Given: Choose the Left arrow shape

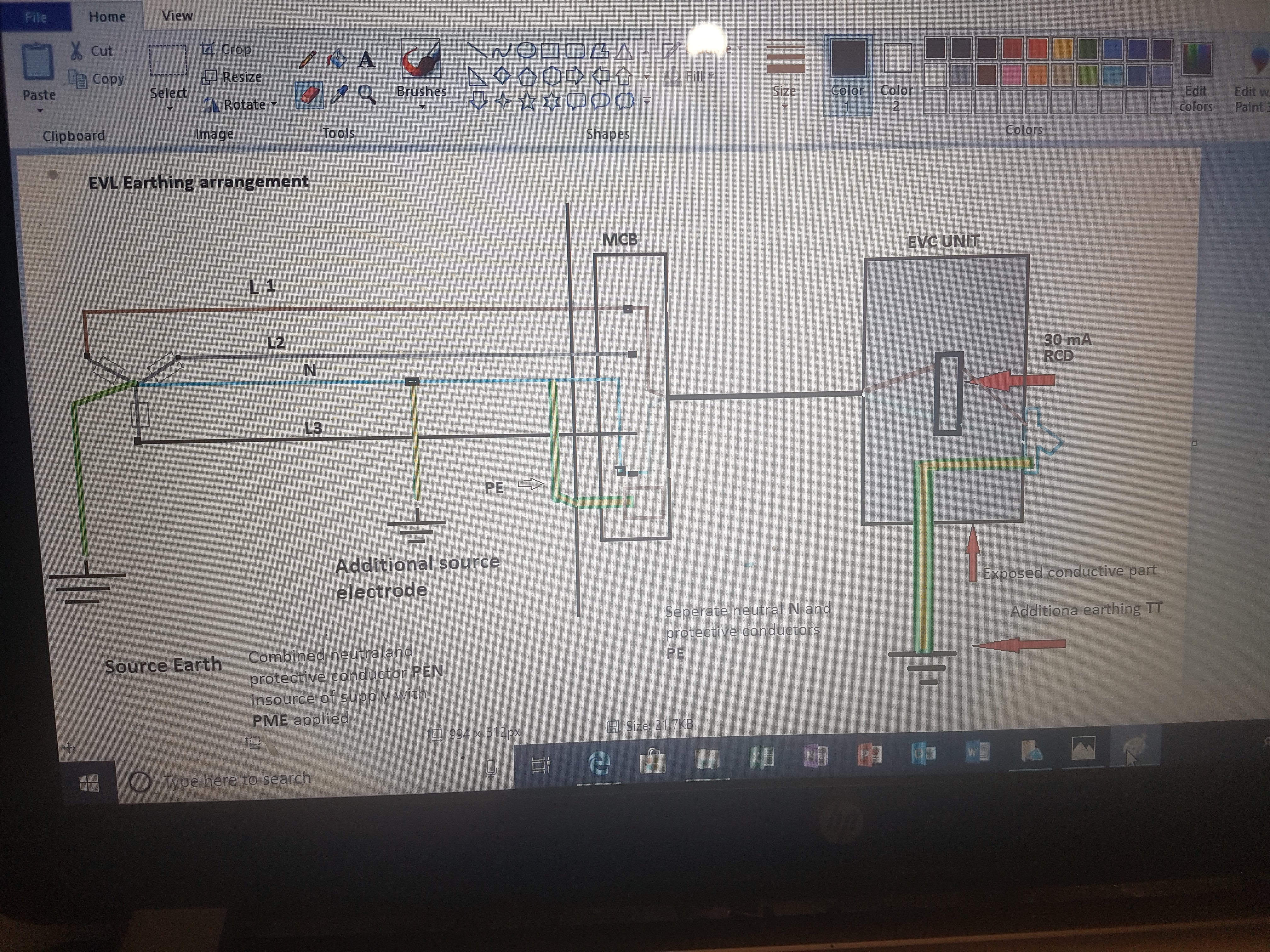Looking at the screenshot, I should [x=601, y=76].
